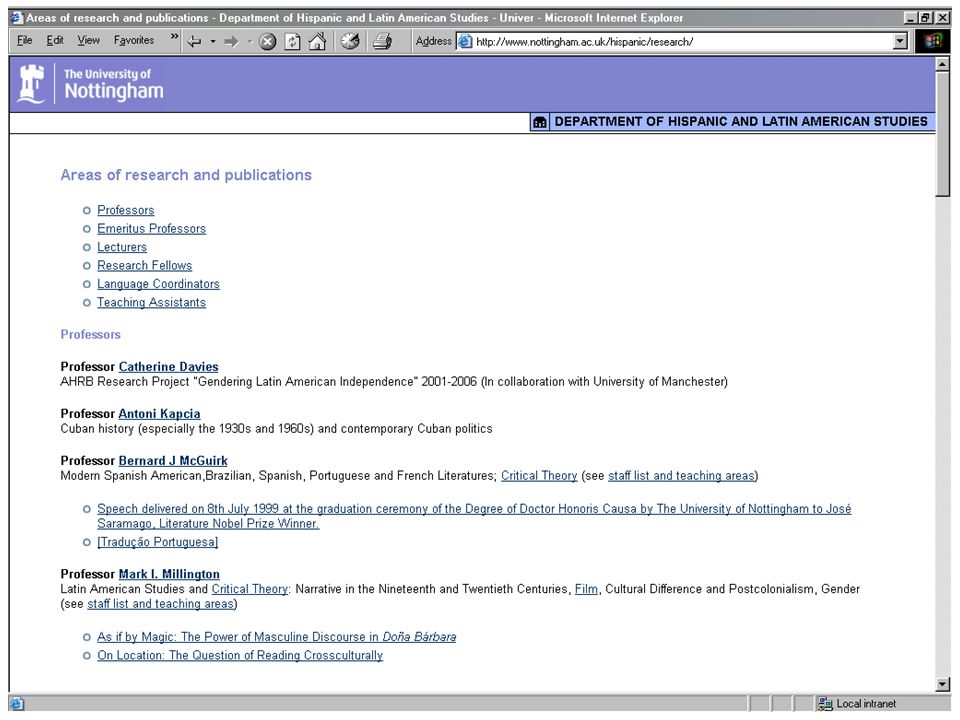Open the Edit menu

point(55,40)
